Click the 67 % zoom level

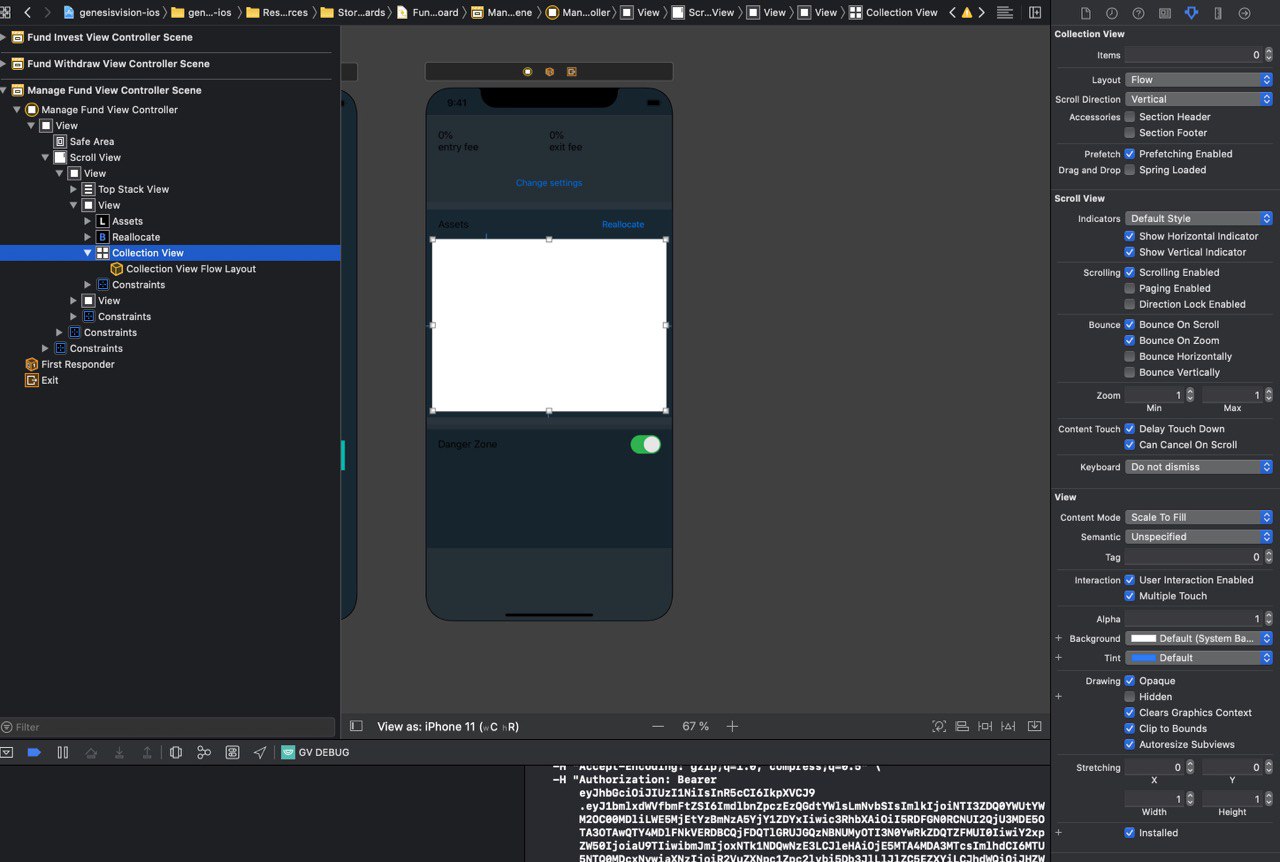[x=696, y=726]
